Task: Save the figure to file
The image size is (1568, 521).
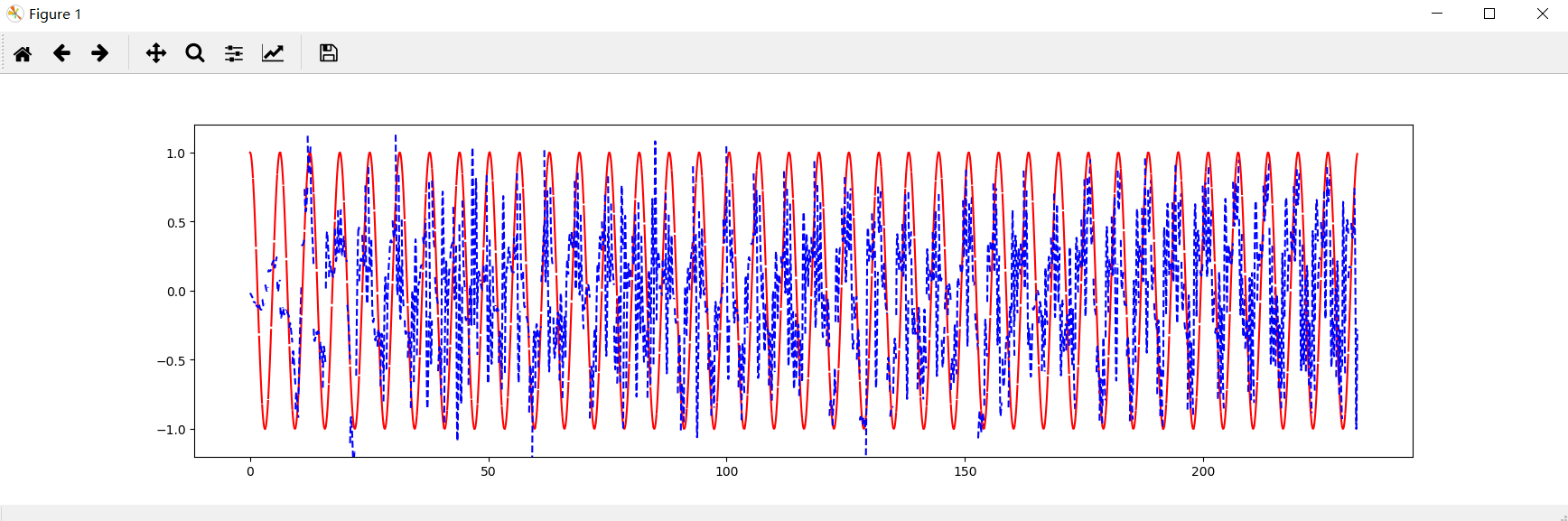Action: tap(329, 53)
